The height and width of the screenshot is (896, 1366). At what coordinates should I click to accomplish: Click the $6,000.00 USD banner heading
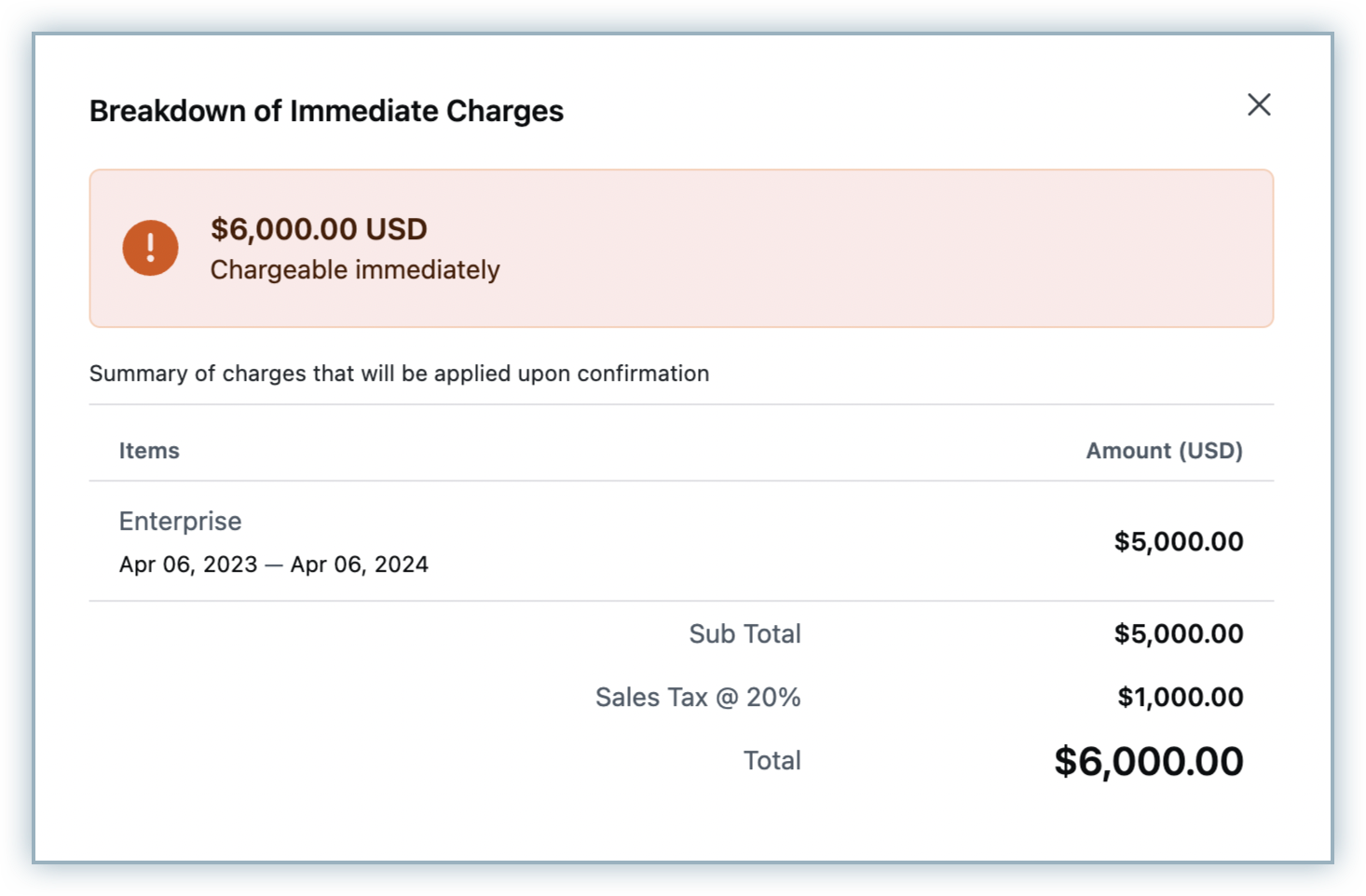(319, 229)
